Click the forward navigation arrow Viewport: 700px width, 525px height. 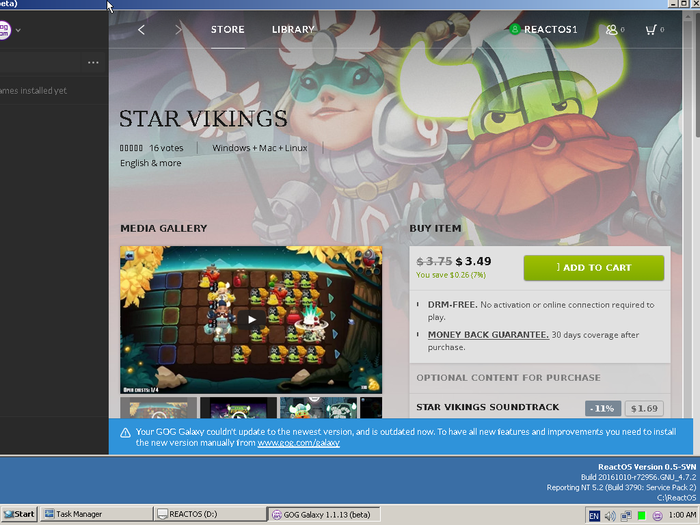point(178,30)
